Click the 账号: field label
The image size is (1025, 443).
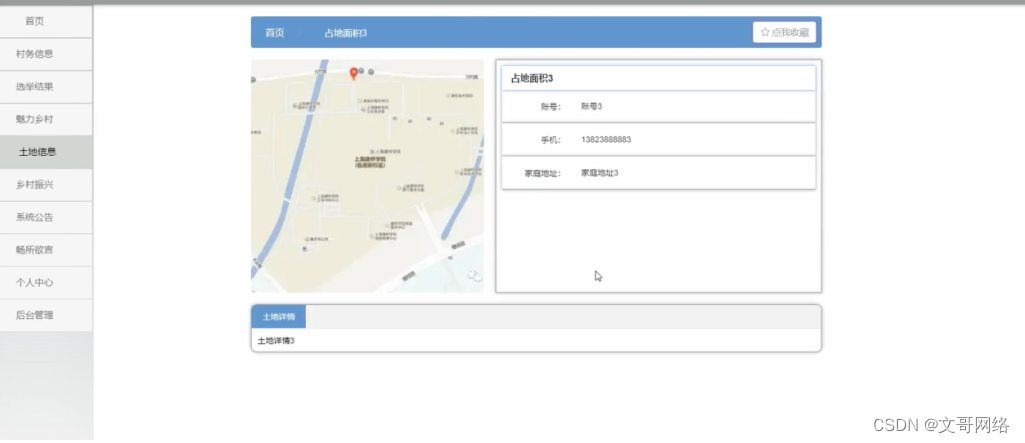click(x=550, y=107)
